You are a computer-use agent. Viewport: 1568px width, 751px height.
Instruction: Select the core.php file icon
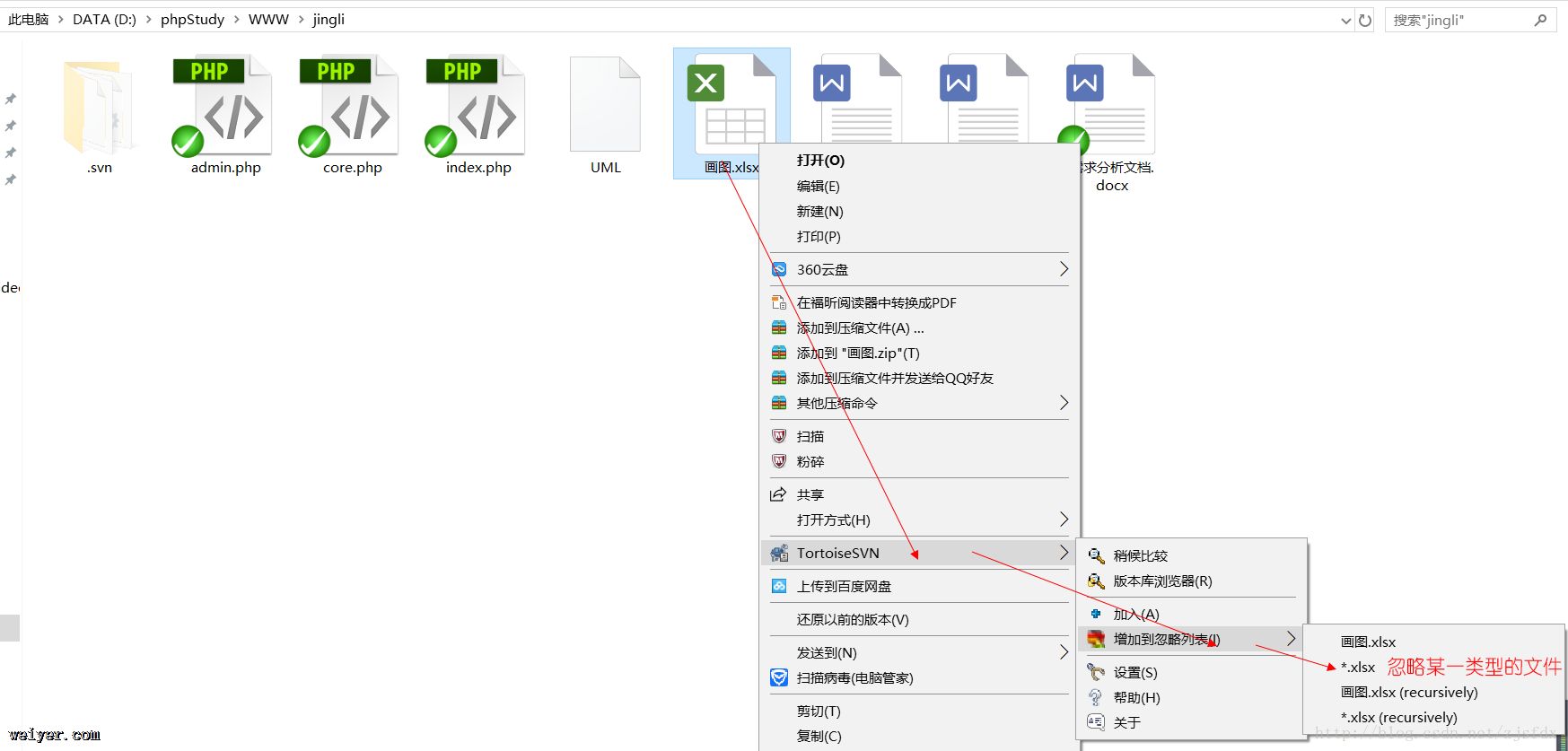pos(349,106)
